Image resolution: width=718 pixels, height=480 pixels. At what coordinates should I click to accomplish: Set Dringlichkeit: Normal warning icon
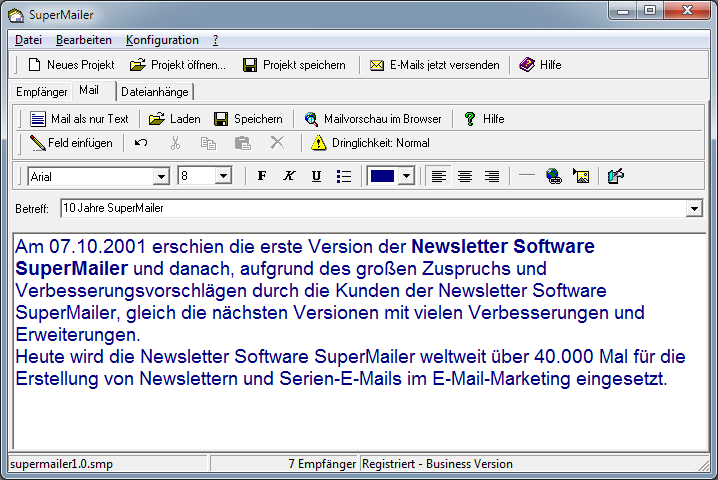click(x=318, y=143)
